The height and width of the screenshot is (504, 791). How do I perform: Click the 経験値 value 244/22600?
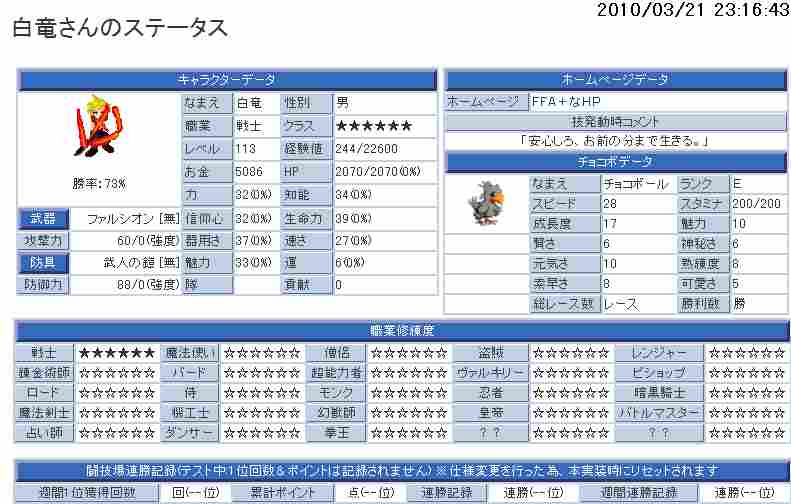coord(367,149)
